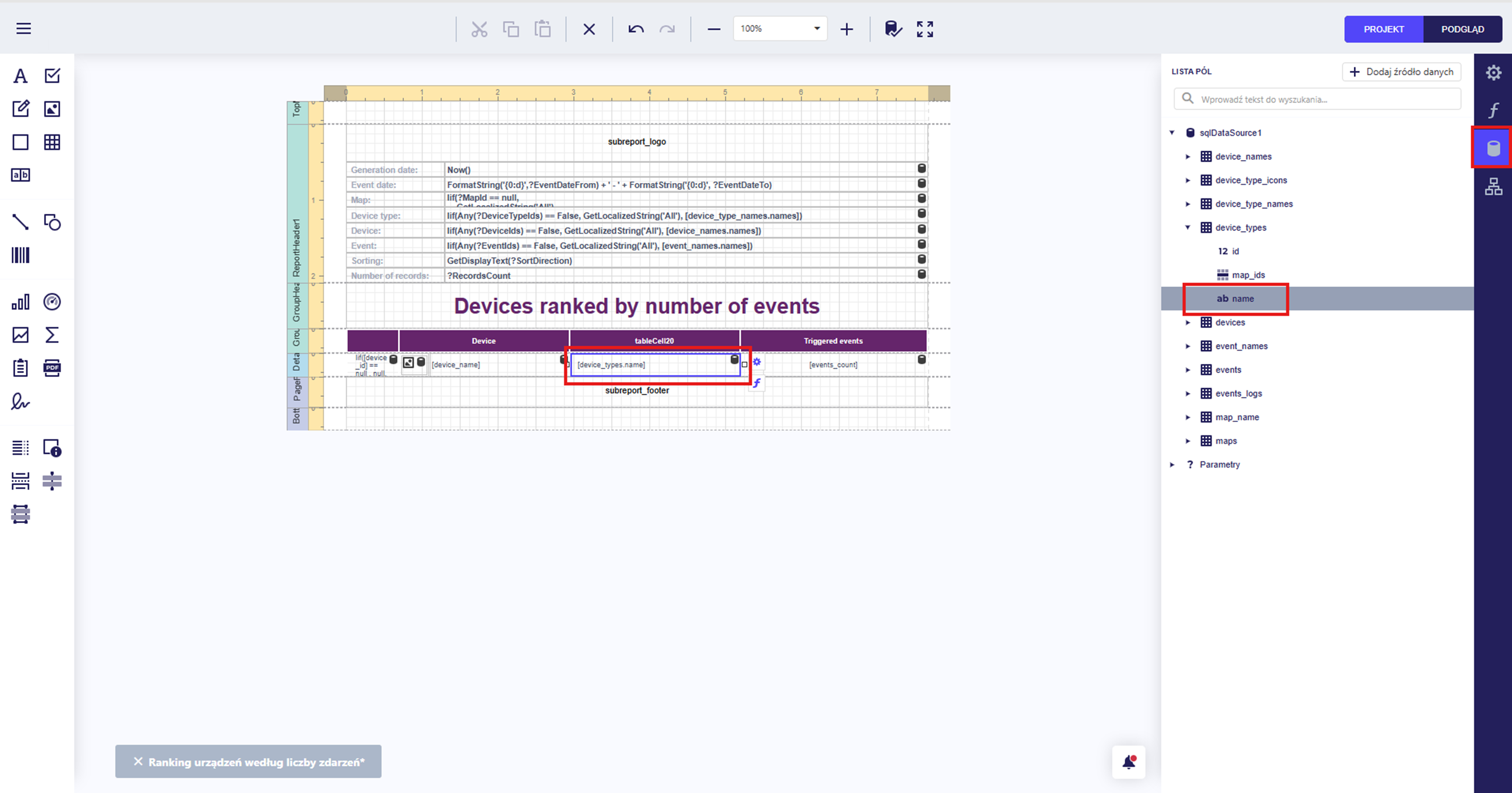The width and height of the screenshot is (1512, 793).
Task: Open the Report Explorer panel icon
Action: tap(1493, 186)
